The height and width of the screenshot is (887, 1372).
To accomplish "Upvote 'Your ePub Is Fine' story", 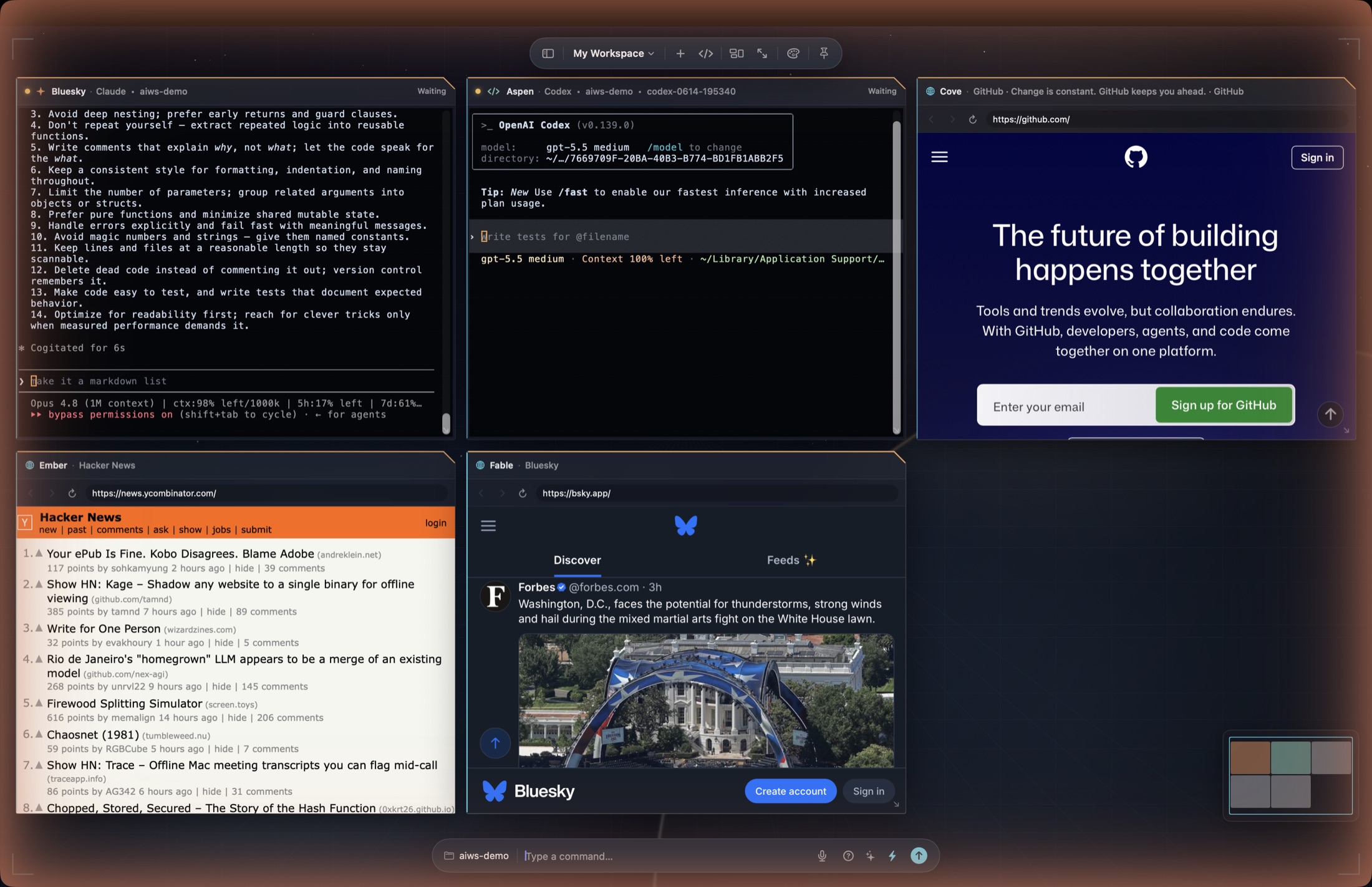I will click(x=39, y=553).
